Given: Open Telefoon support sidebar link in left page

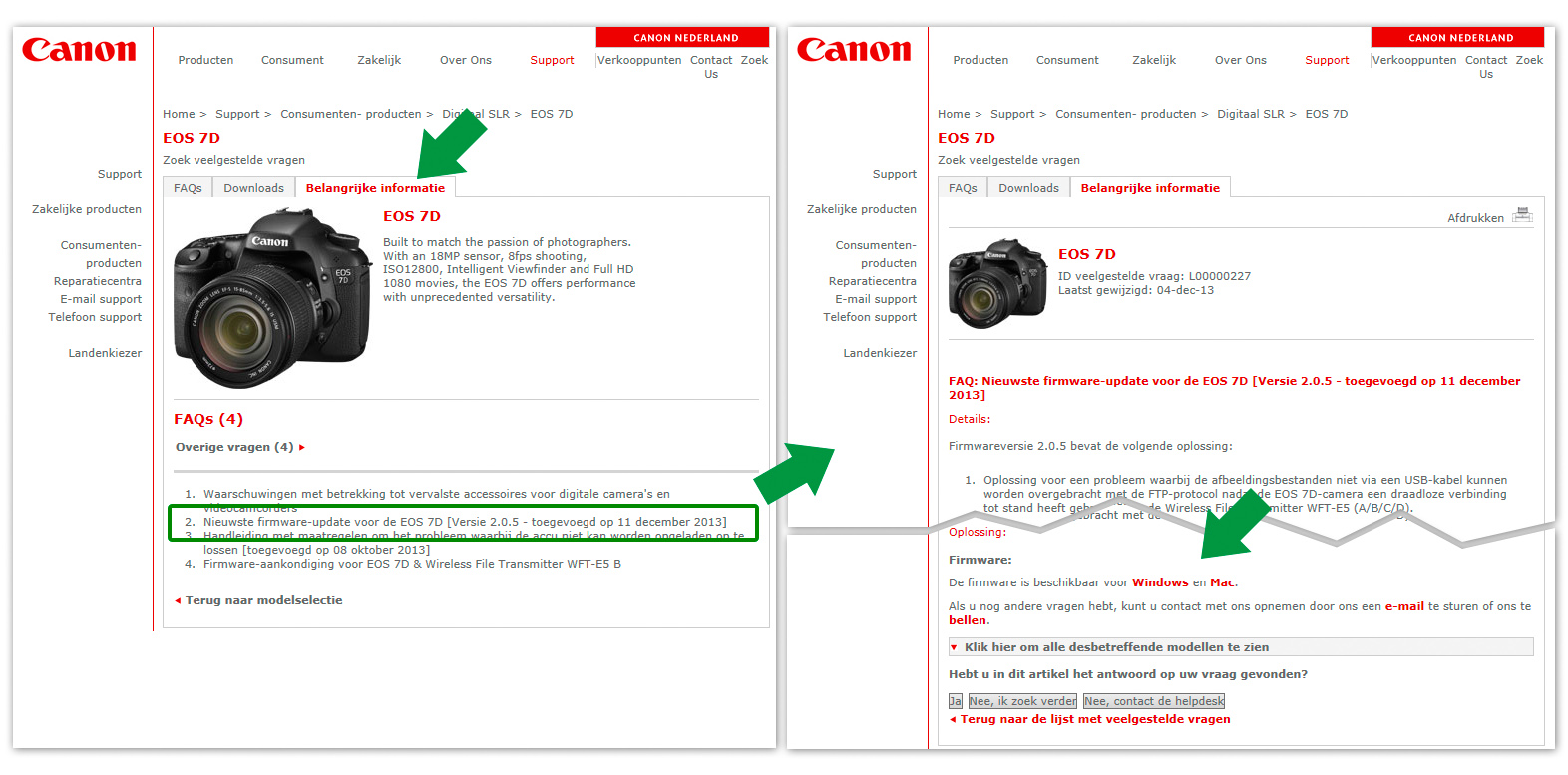Looking at the screenshot, I should pyautogui.click(x=95, y=317).
